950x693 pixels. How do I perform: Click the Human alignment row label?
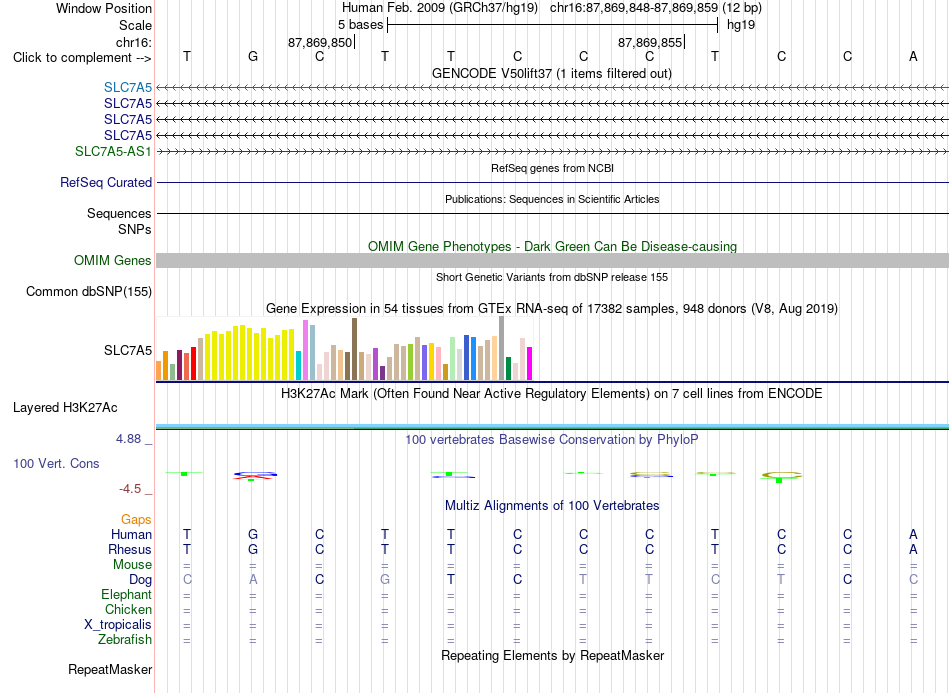pyautogui.click(x=131, y=534)
